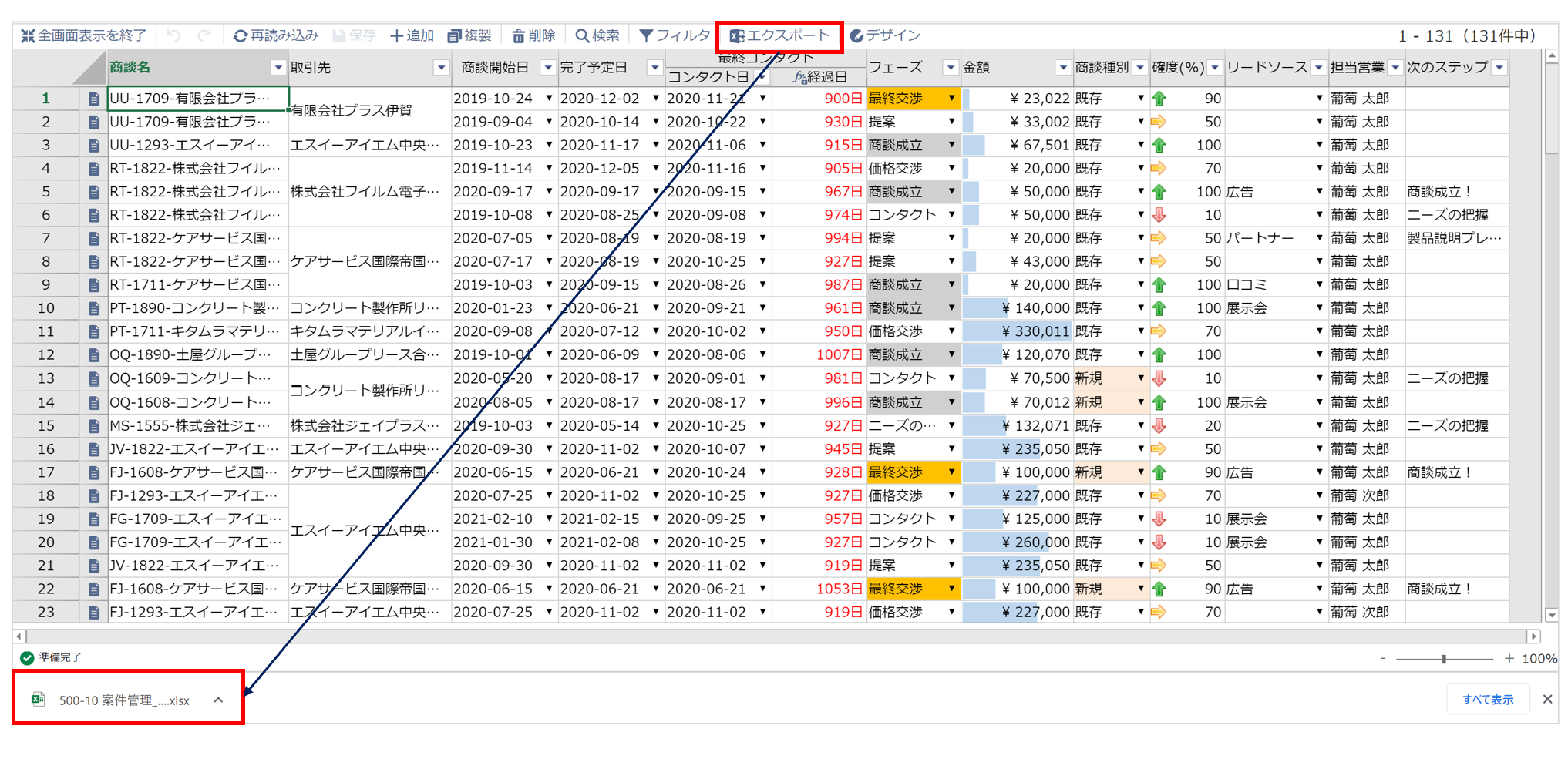Click the vertical scrollbar down arrow
The width and height of the screenshot is (1568, 769).
(1552, 615)
